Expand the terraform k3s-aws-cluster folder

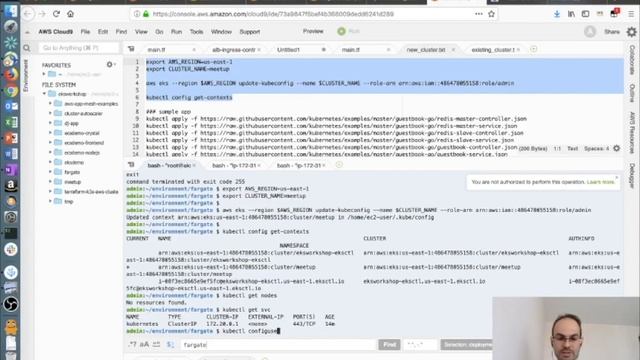click(50, 191)
